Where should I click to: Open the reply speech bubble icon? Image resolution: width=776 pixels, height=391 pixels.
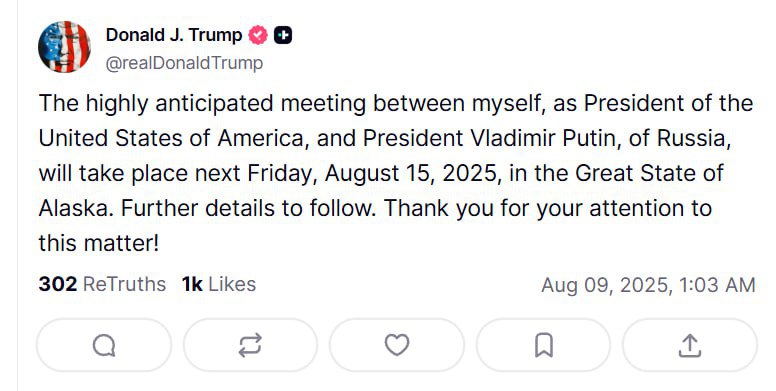pyautogui.click(x=104, y=345)
